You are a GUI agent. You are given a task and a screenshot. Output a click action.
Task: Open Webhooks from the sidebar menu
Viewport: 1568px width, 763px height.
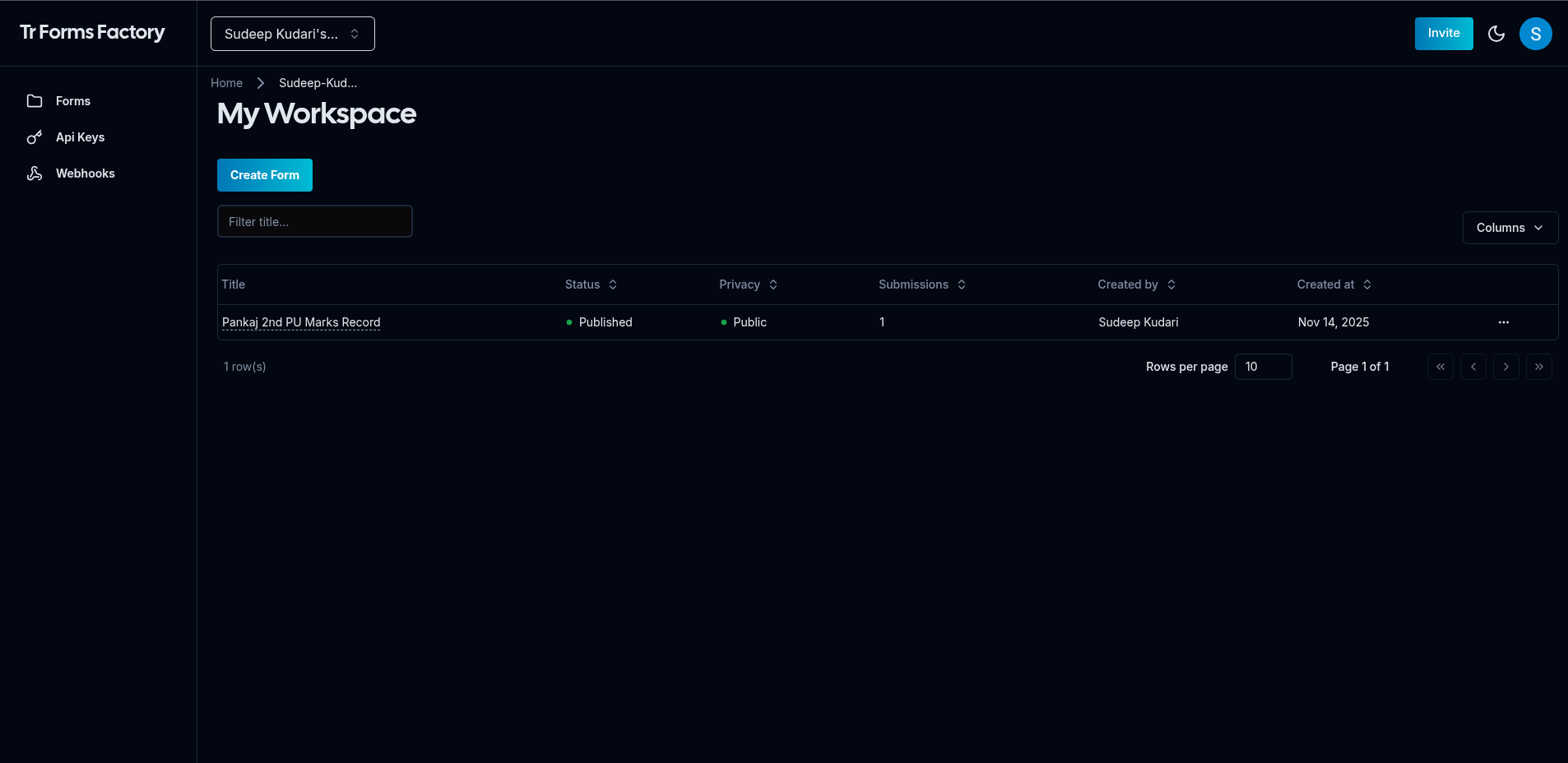tap(85, 173)
